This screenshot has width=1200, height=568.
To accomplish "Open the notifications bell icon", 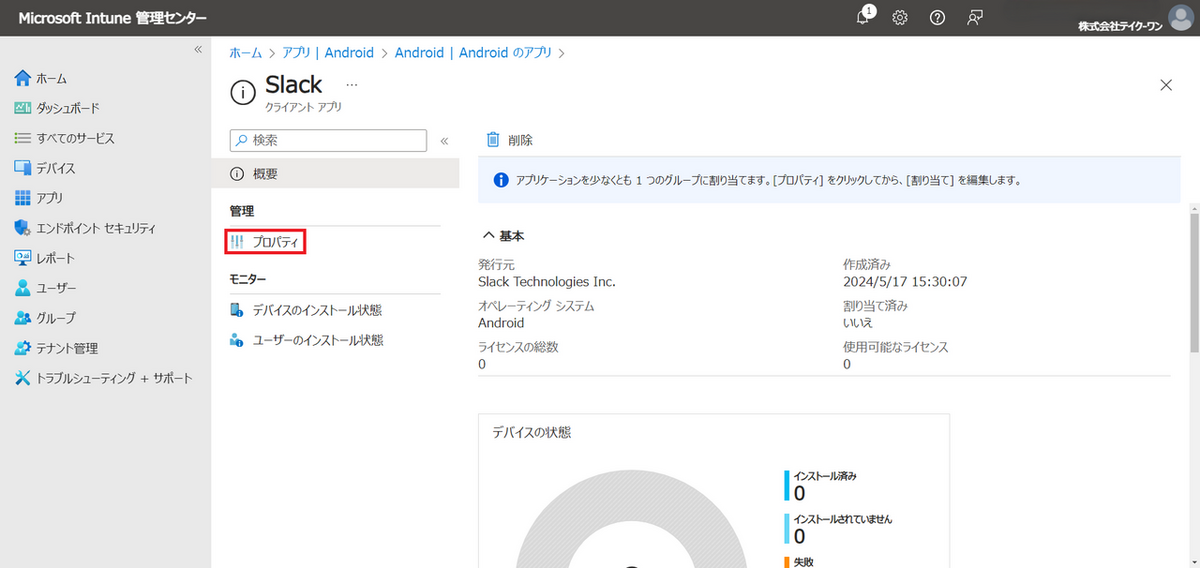I will [863, 17].
